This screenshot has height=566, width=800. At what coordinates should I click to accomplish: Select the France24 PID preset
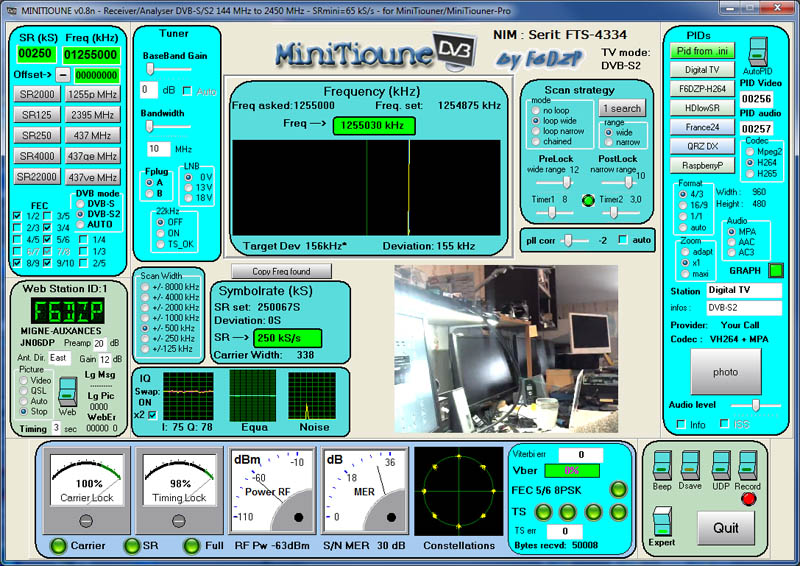click(703, 127)
